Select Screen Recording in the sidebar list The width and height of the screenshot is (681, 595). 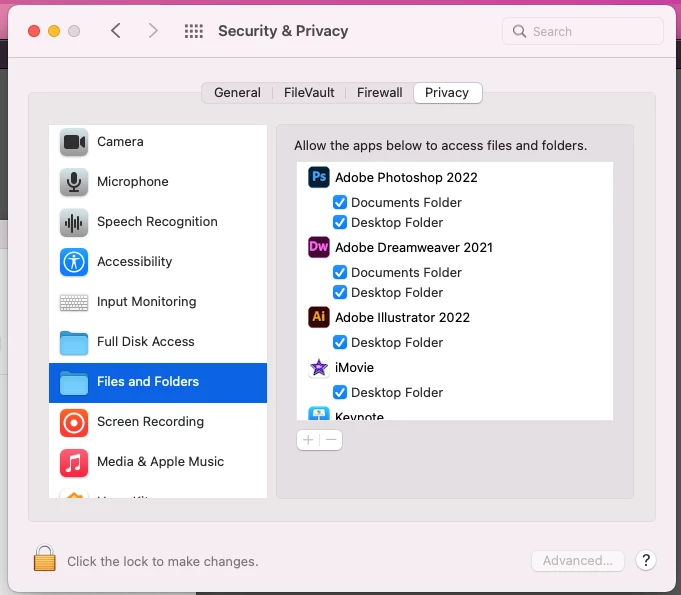point(158,422)
